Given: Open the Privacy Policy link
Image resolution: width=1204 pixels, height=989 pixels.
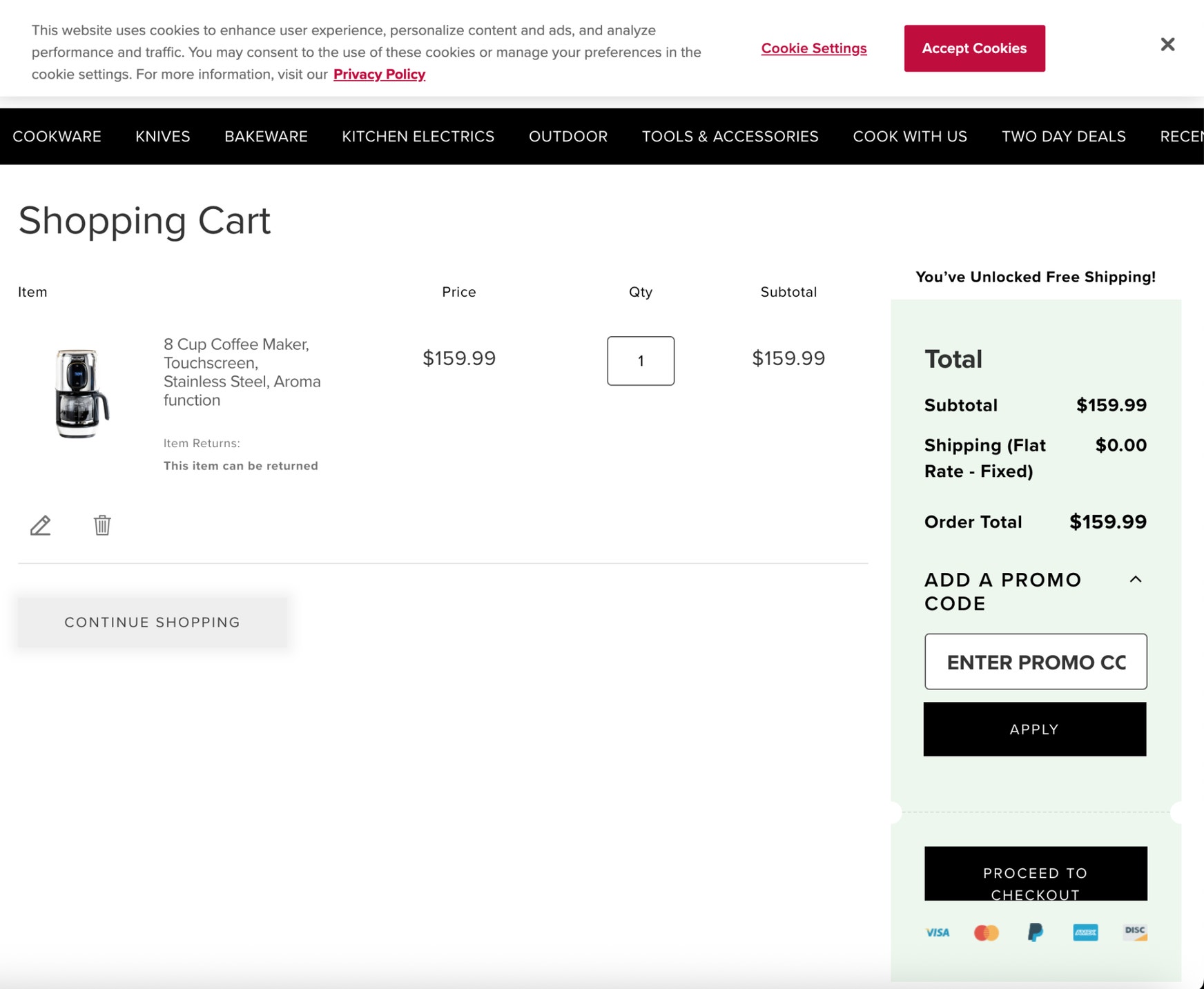Looking at the screenshot, I should tap(379, 75).
